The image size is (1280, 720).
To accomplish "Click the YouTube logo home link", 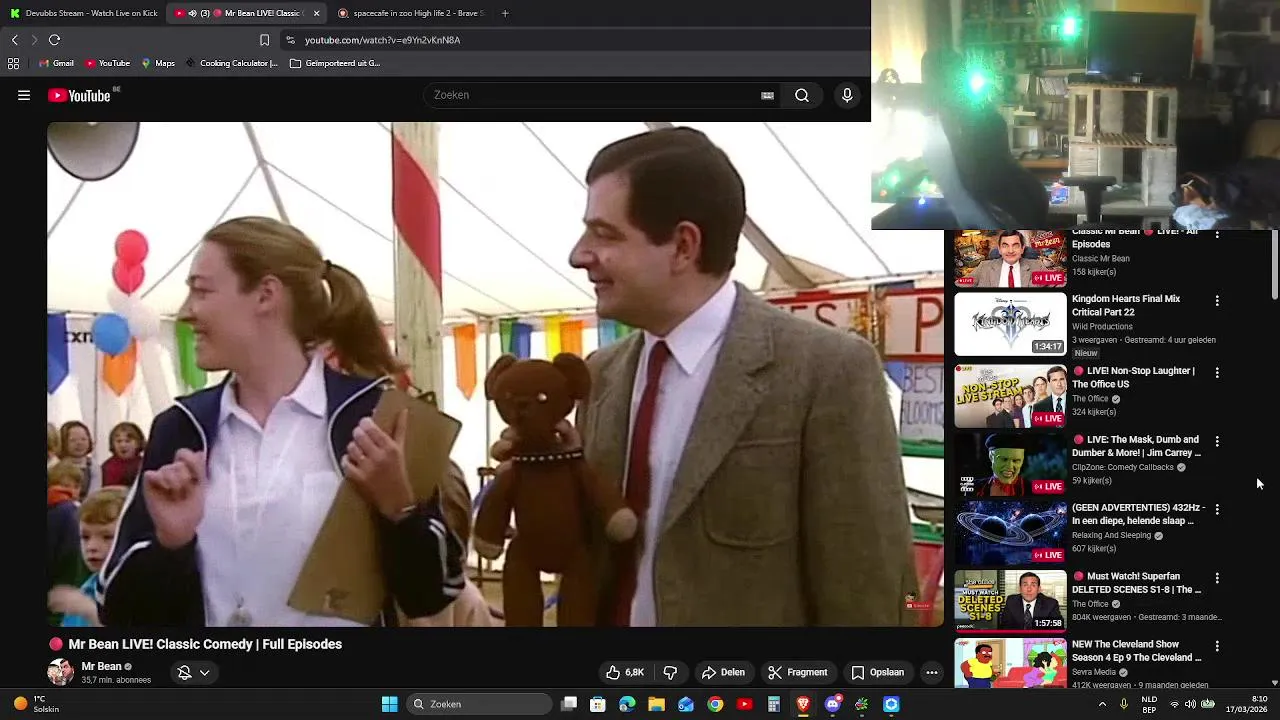I will 79,96.
